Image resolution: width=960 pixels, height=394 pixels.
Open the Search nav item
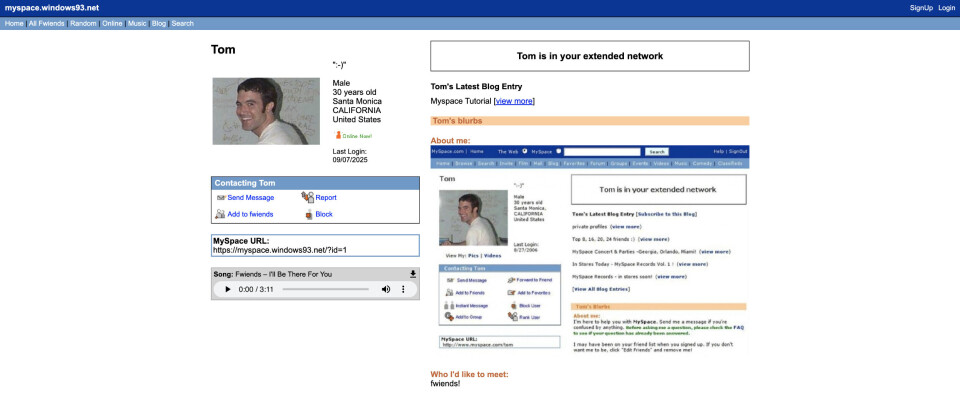(182, 23)
